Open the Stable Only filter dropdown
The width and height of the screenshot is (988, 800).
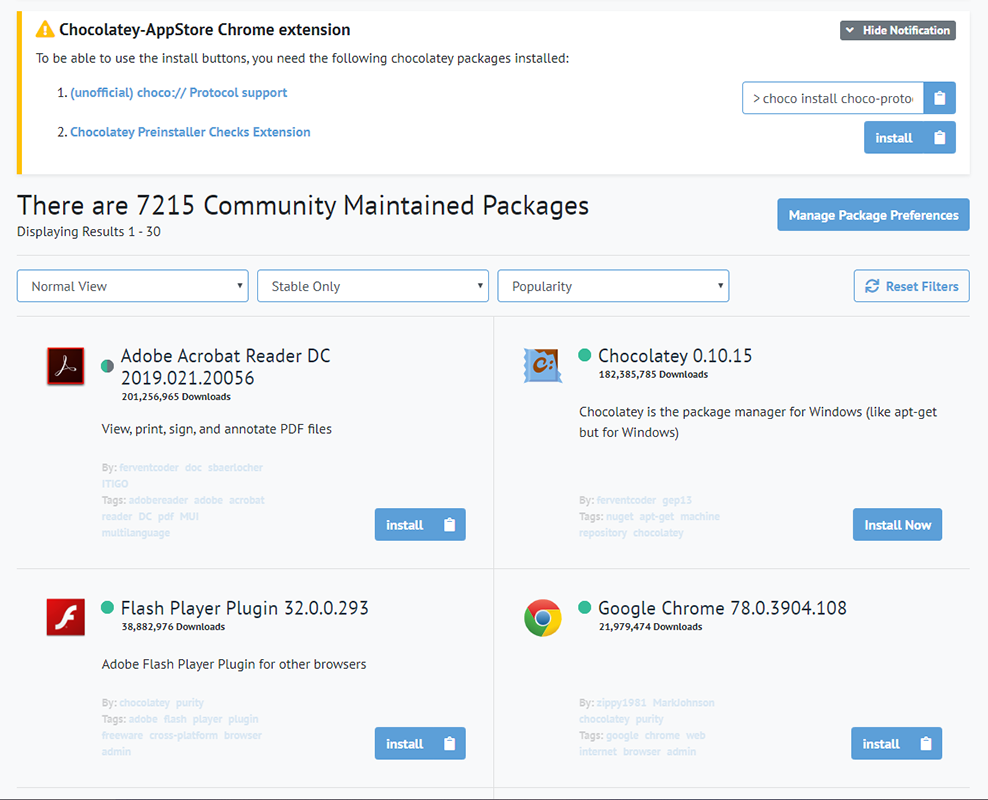372,285
